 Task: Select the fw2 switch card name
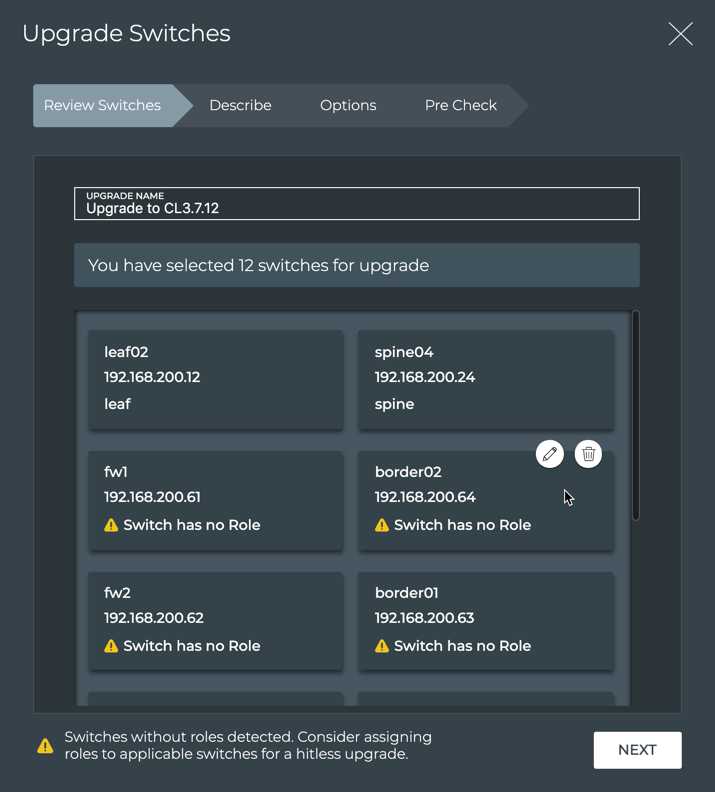tap(117, 593)
